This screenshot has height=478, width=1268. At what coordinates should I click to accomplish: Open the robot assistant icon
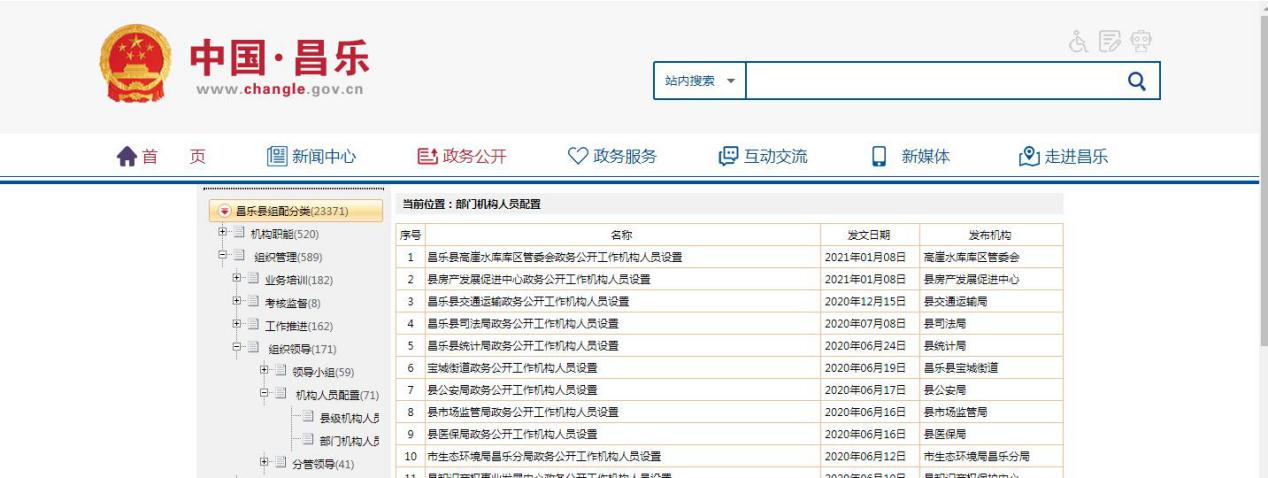[1141, 43]
